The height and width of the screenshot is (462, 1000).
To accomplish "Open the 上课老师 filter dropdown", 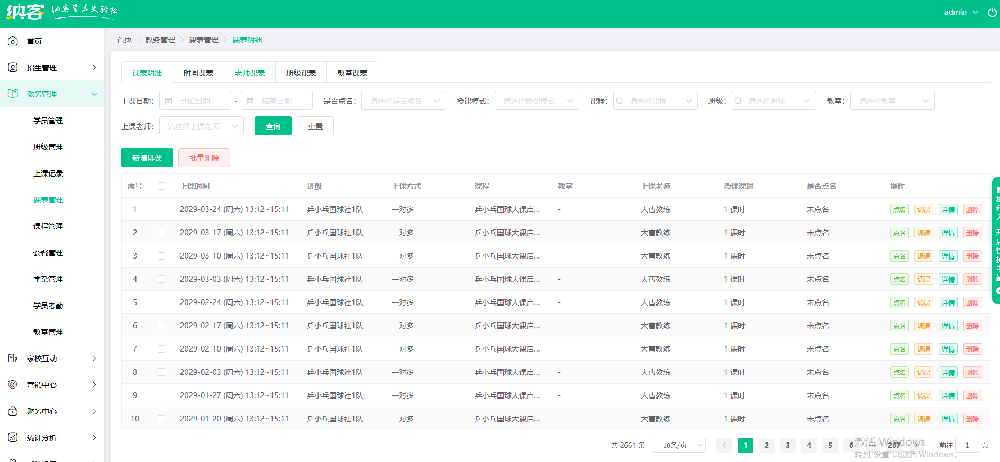I will pyautogui.click(x=202, y=126).
